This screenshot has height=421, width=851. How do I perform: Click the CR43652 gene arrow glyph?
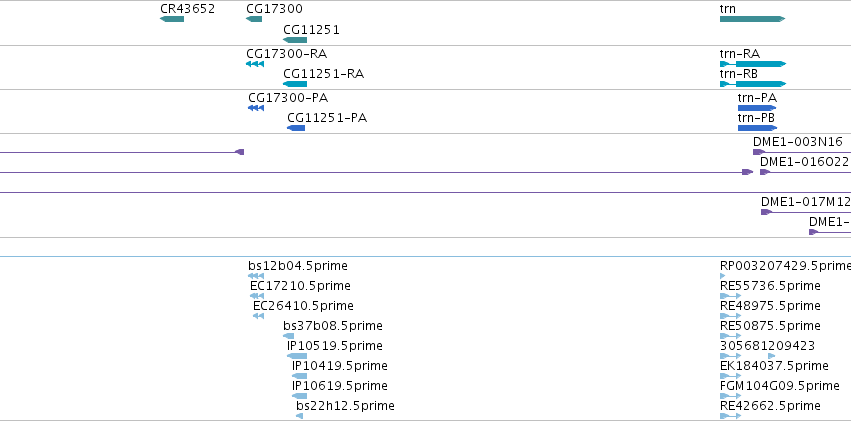tap(172, 19)
